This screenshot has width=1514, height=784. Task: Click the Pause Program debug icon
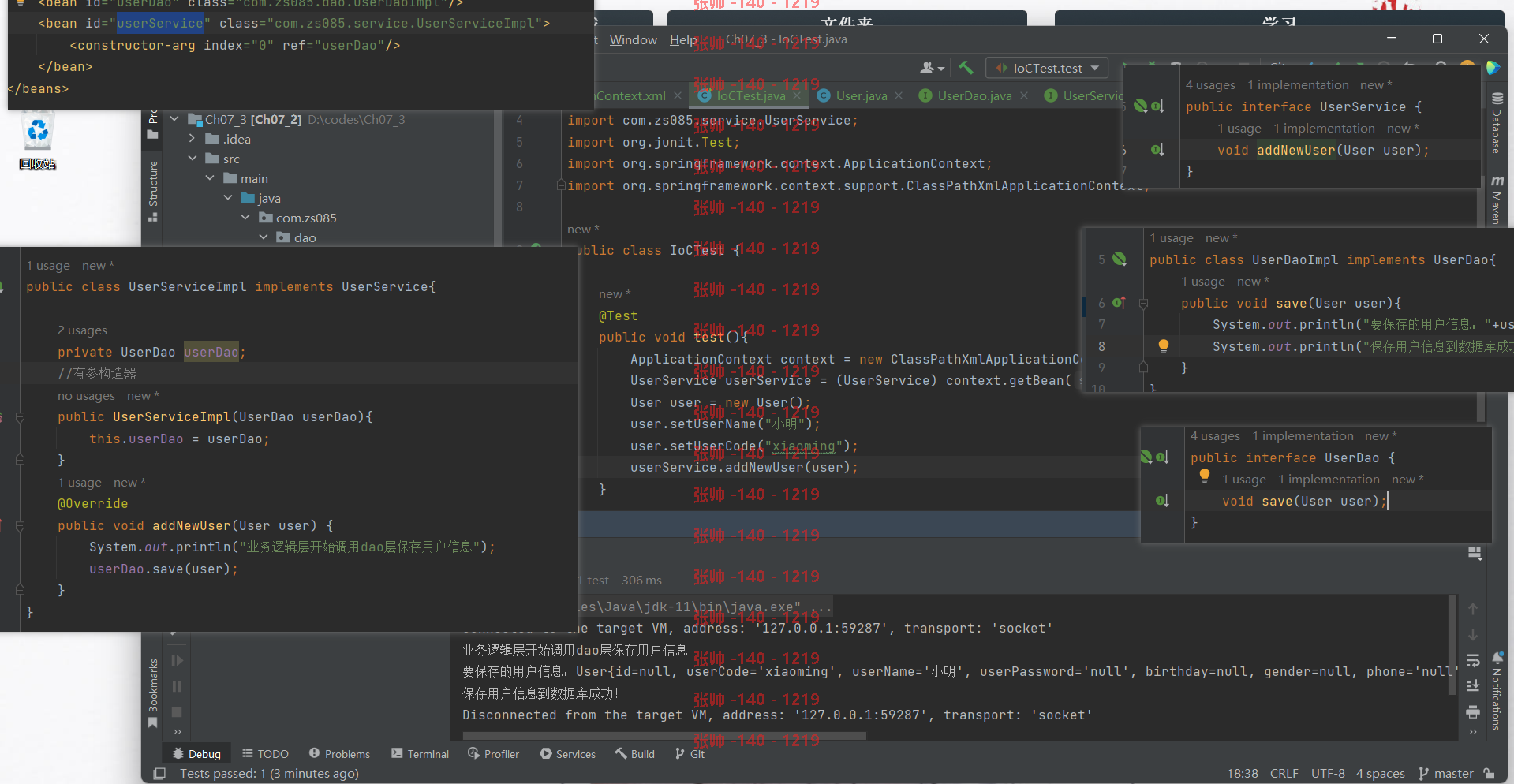(177, 686)
